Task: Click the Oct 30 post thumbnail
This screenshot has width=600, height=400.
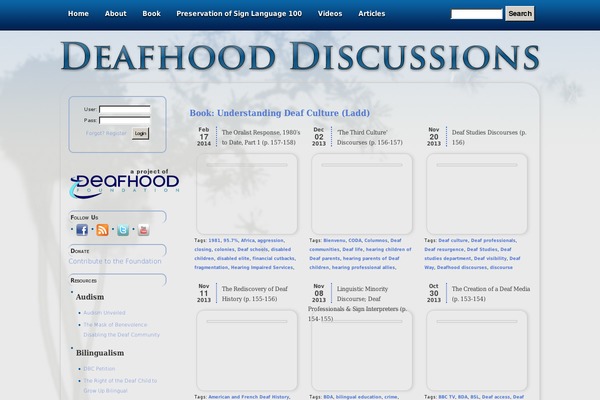Action: [x=477, y=350]
